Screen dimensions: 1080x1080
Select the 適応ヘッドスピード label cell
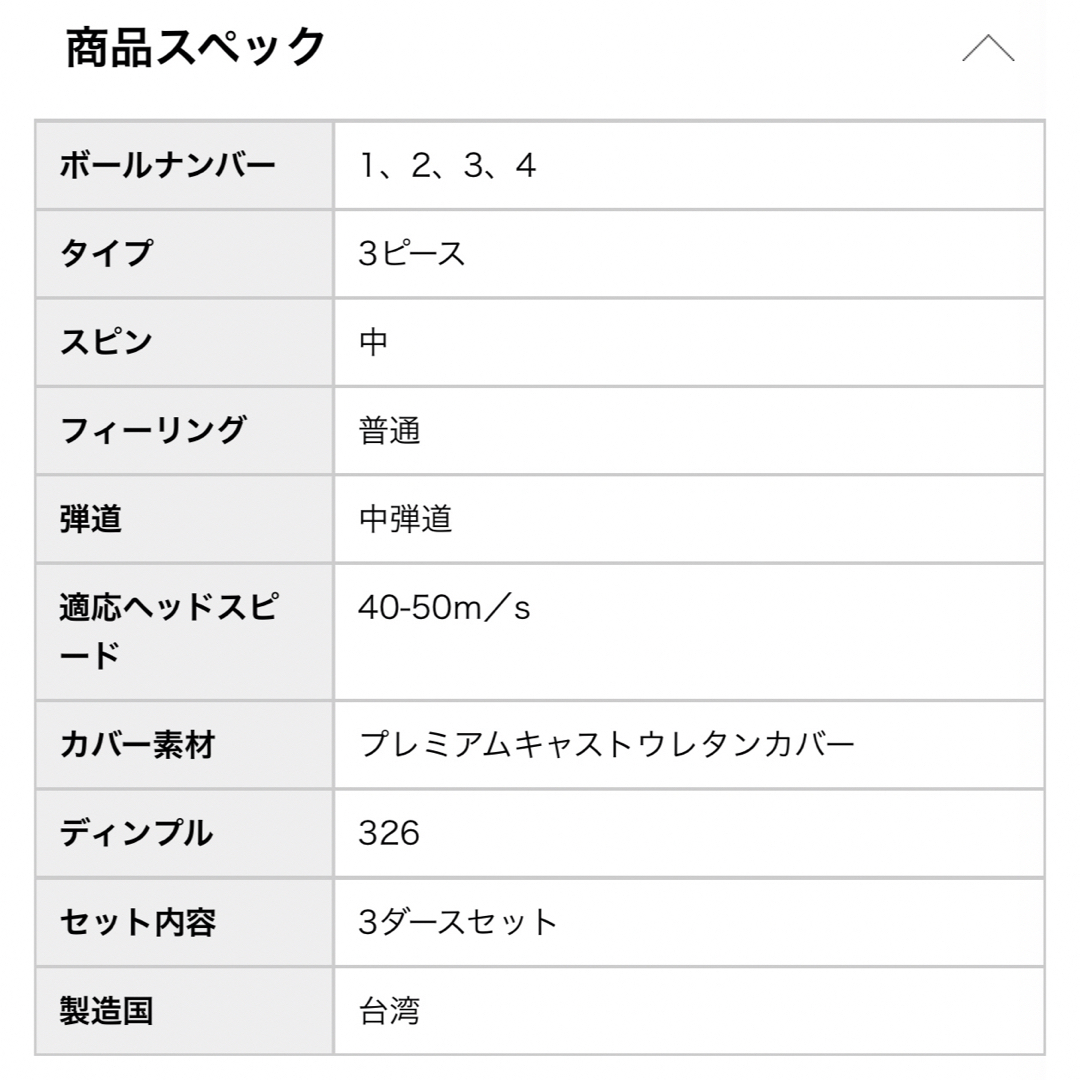(185, 632)
